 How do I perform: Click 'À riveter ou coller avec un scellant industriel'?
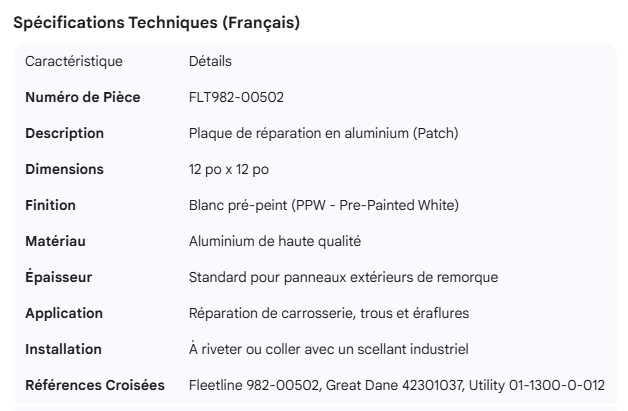pos(329,349)
